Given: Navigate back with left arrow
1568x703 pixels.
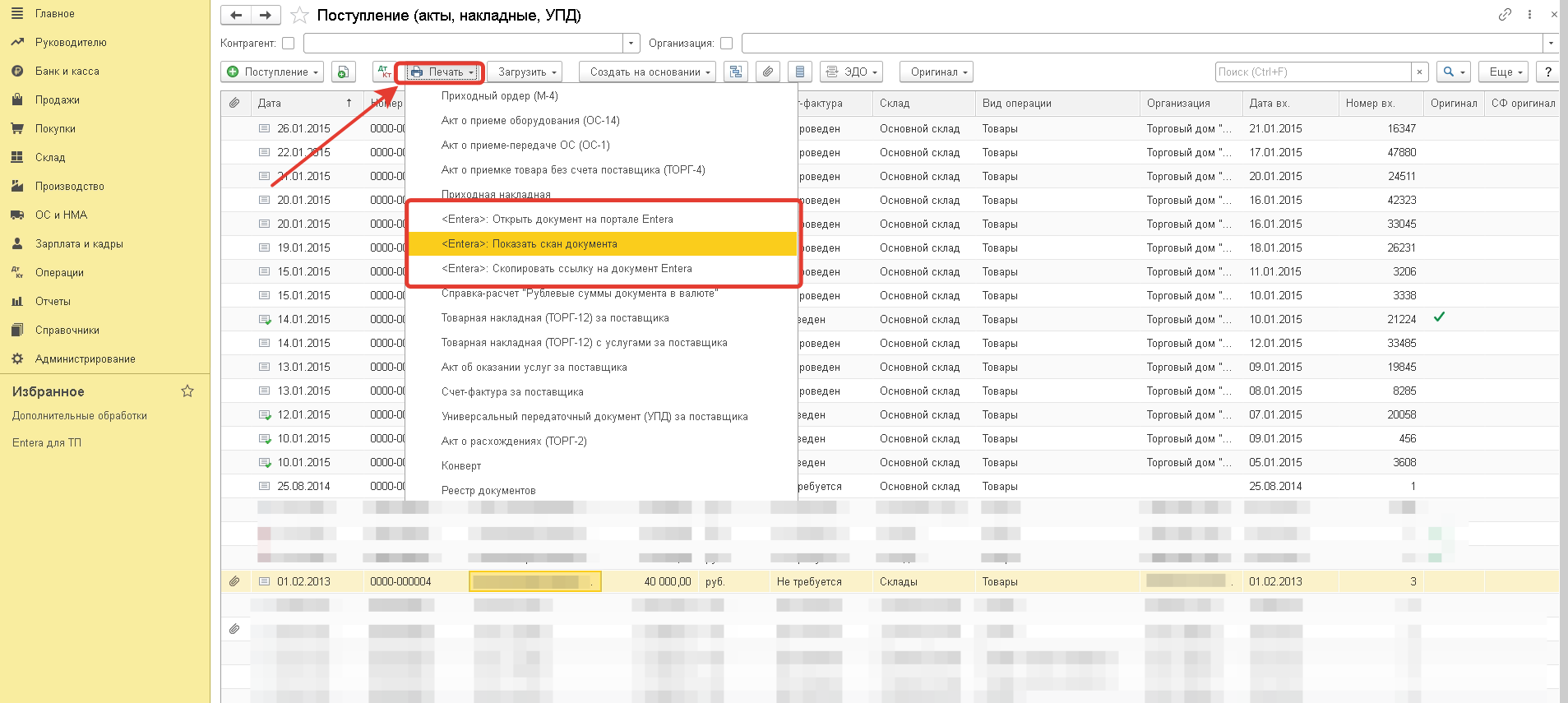Looking at the screenshot, I should tap(236, 15).
